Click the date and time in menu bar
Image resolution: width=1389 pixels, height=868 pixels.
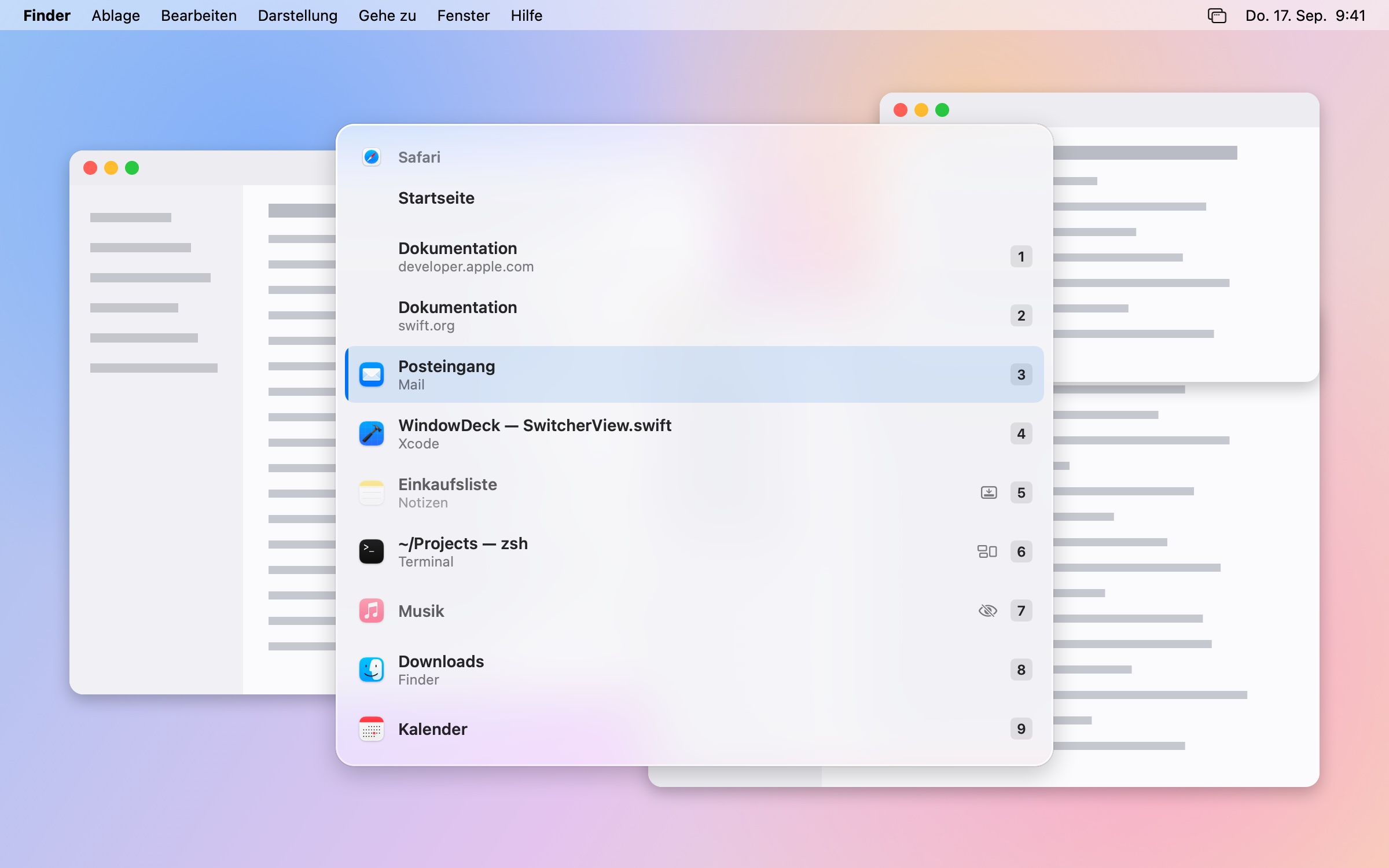1306,16
